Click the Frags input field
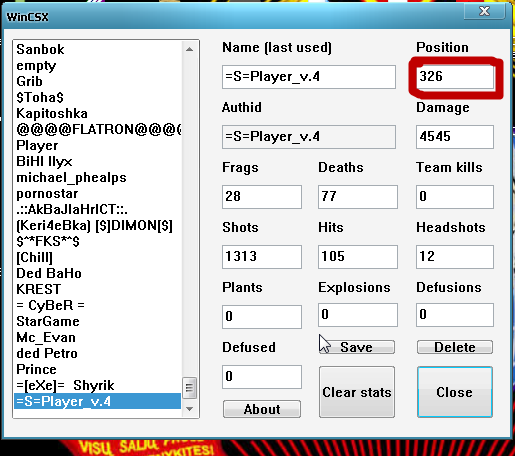Image resolution: width=515 pixels, height=456 pixels. tap(262, 197)
